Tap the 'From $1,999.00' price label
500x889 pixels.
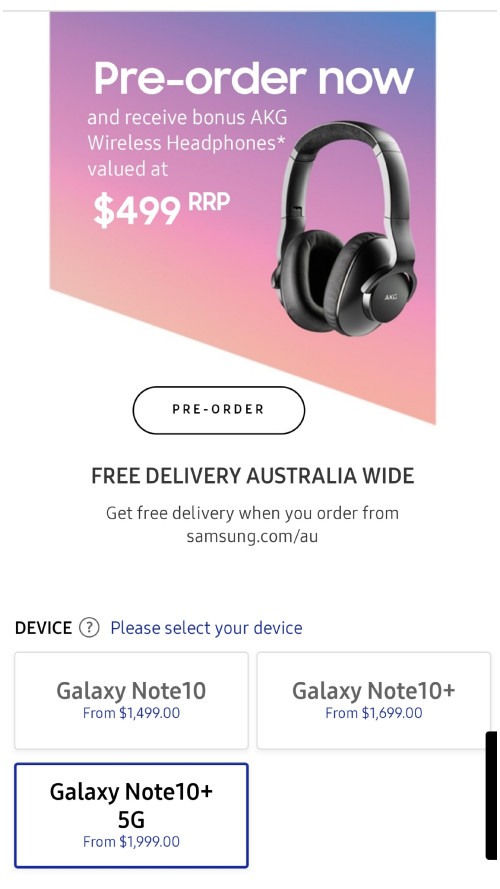point(132,841)
